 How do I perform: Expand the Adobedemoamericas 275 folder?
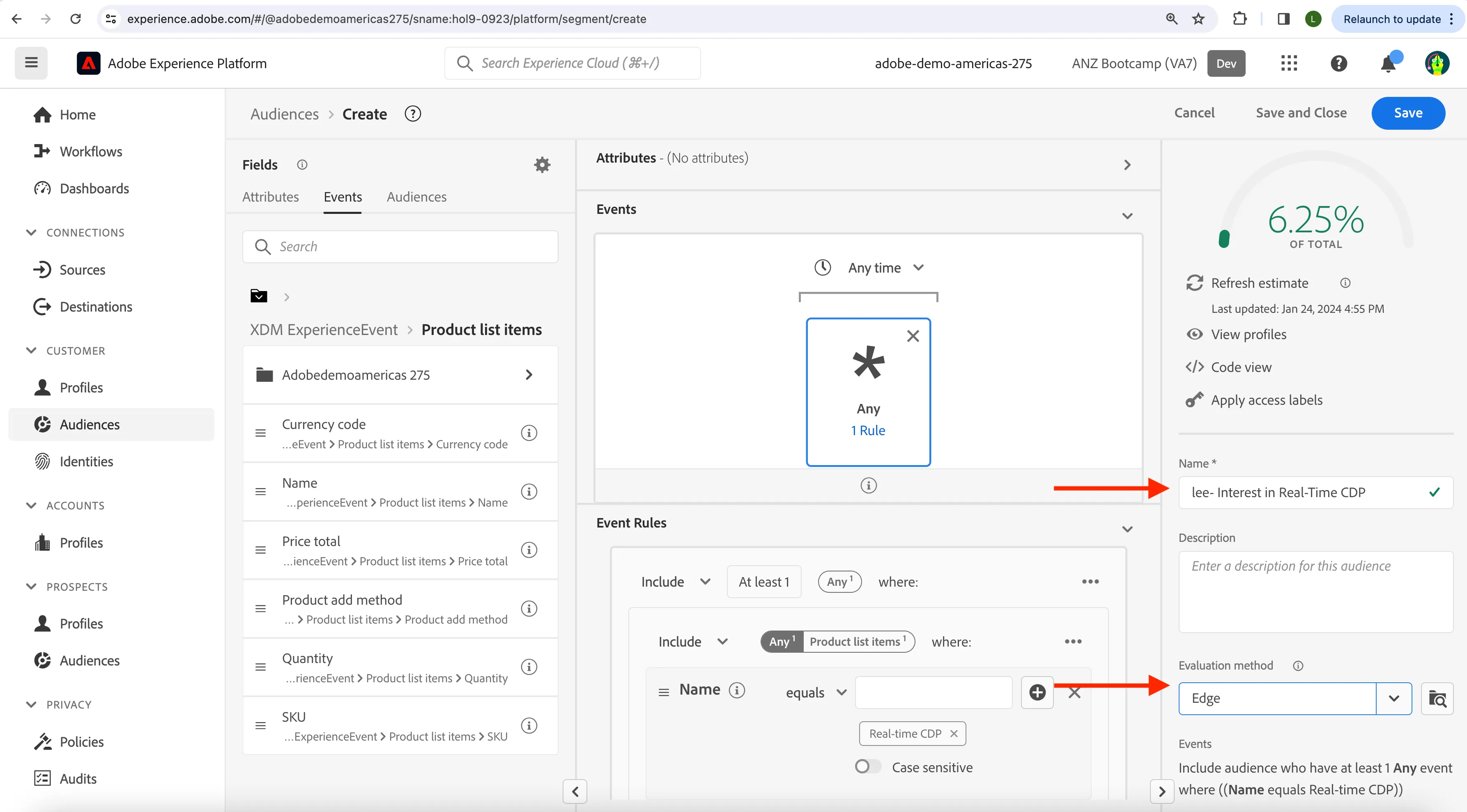pos(400,375)
